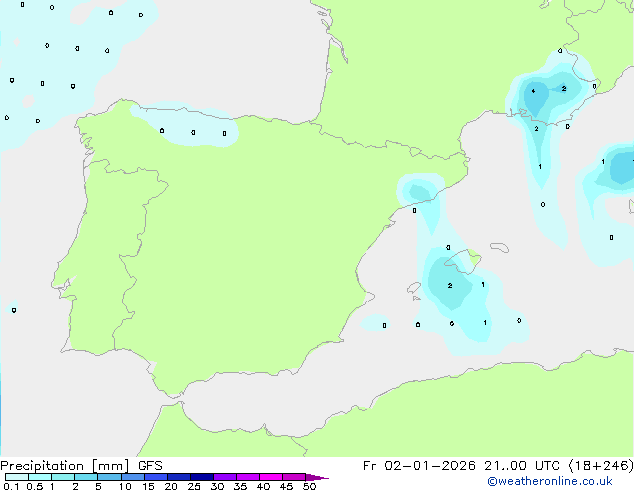
Task: Click the '(18+246)' forecast run label
Action: 601,466
